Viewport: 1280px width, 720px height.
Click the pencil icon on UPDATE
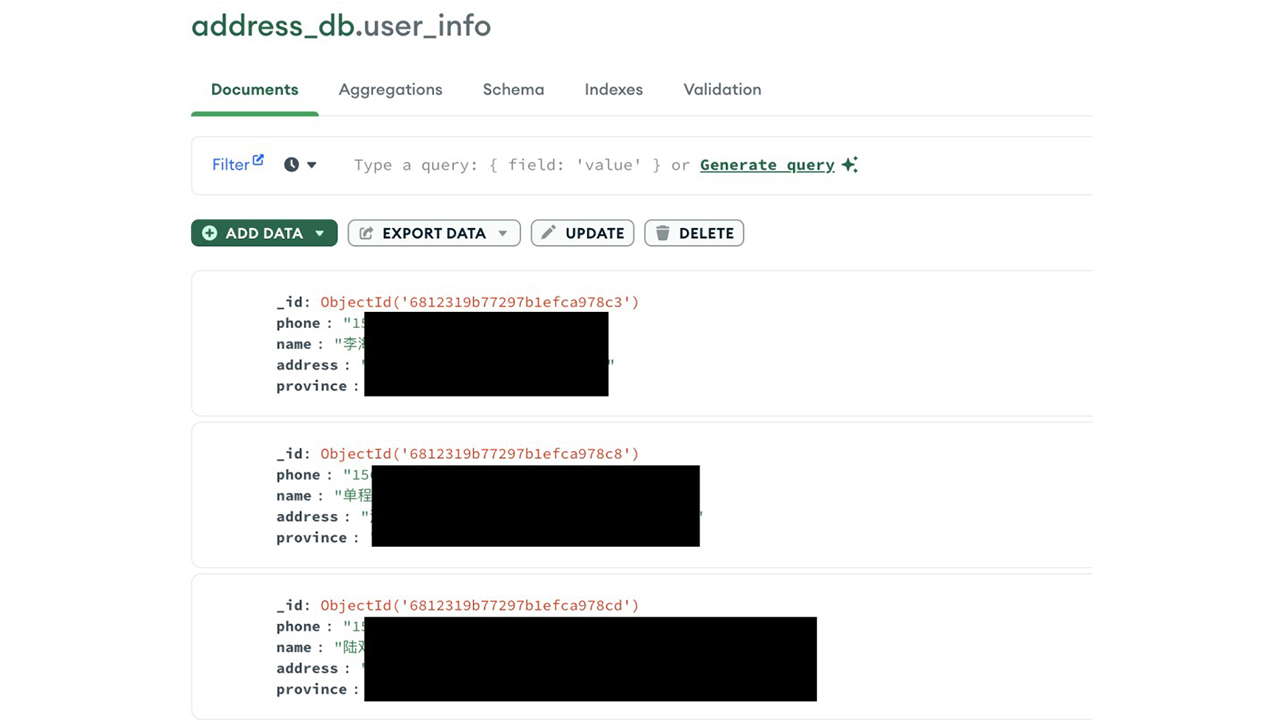(x=548, y=233)
